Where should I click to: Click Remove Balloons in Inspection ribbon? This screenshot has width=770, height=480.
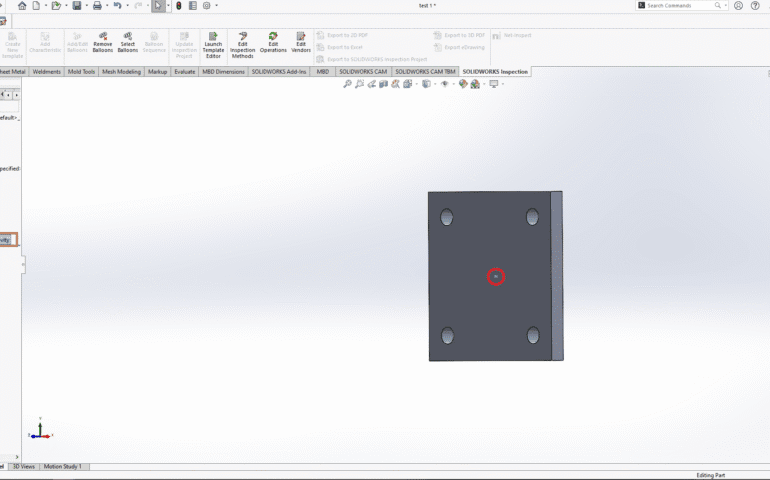tap(103, 42)
